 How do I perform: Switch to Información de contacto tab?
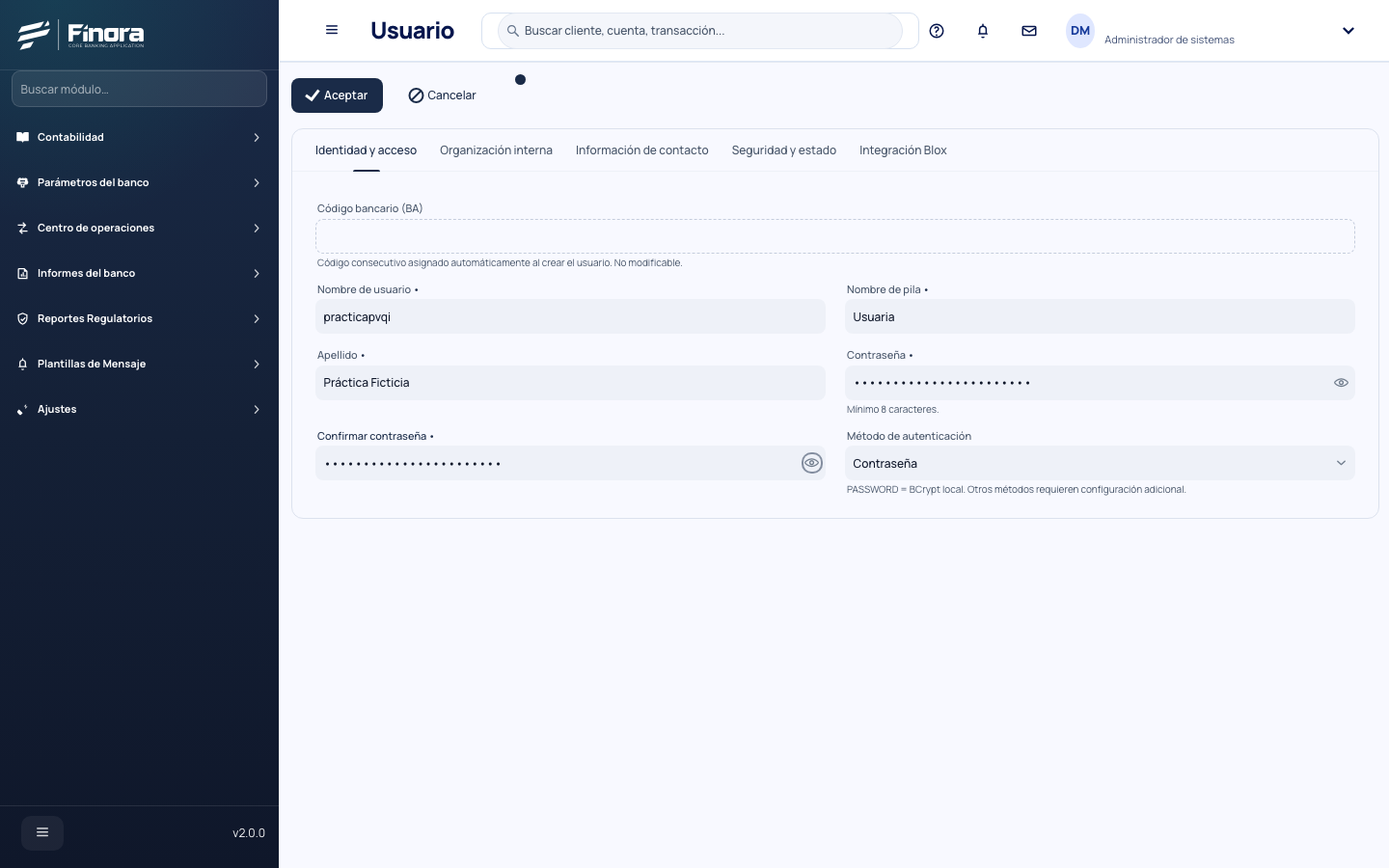(x=641, y=150)
